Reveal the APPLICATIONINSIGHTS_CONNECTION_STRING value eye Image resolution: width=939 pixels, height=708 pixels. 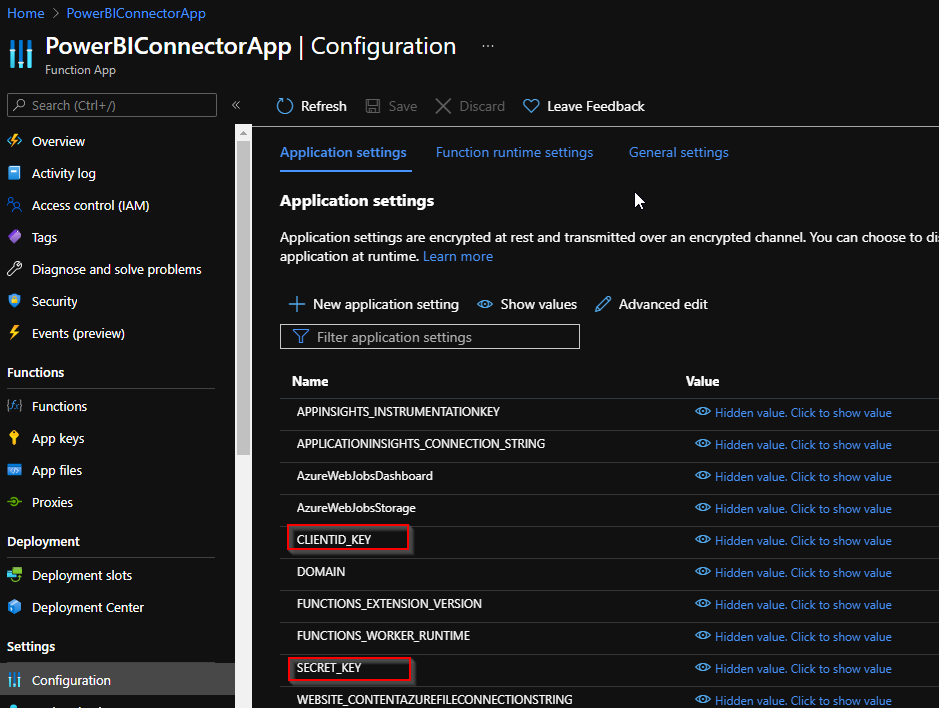pos(702,443)
